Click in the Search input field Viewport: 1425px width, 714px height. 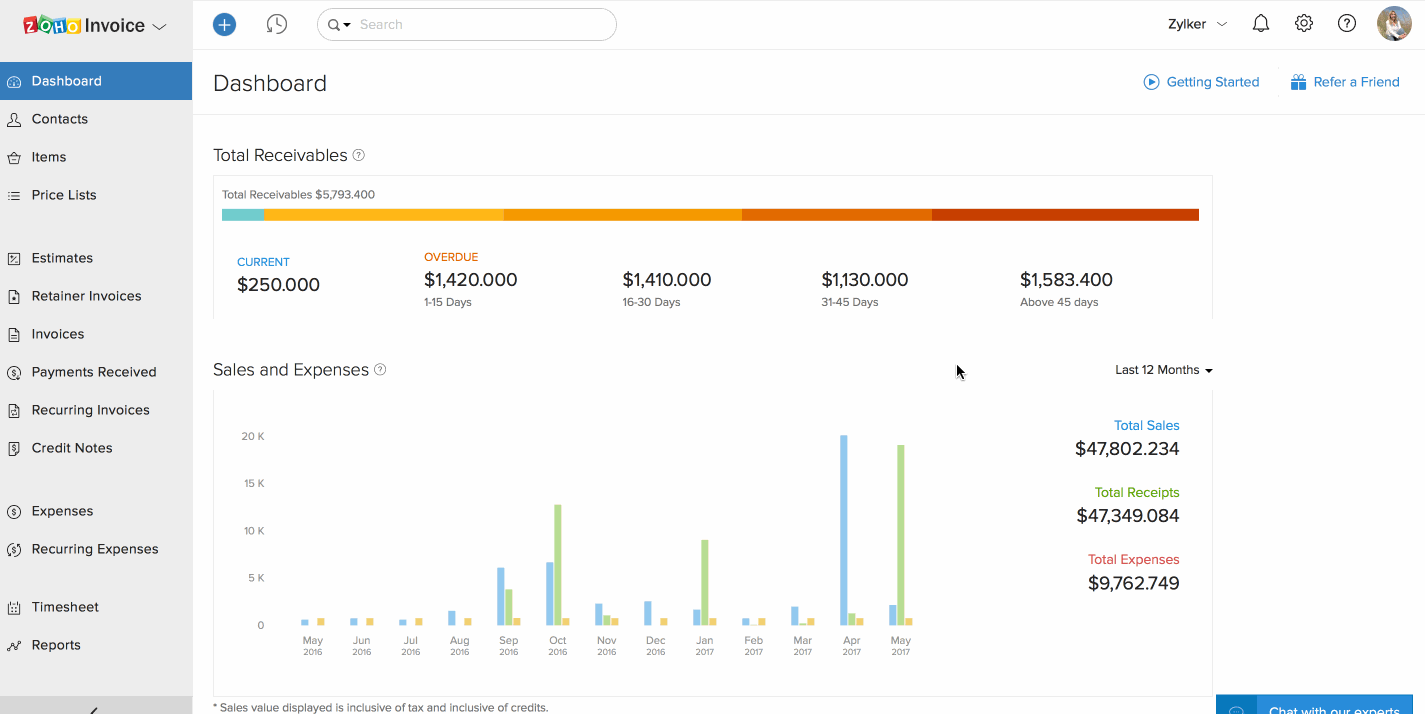coord(480,25)
